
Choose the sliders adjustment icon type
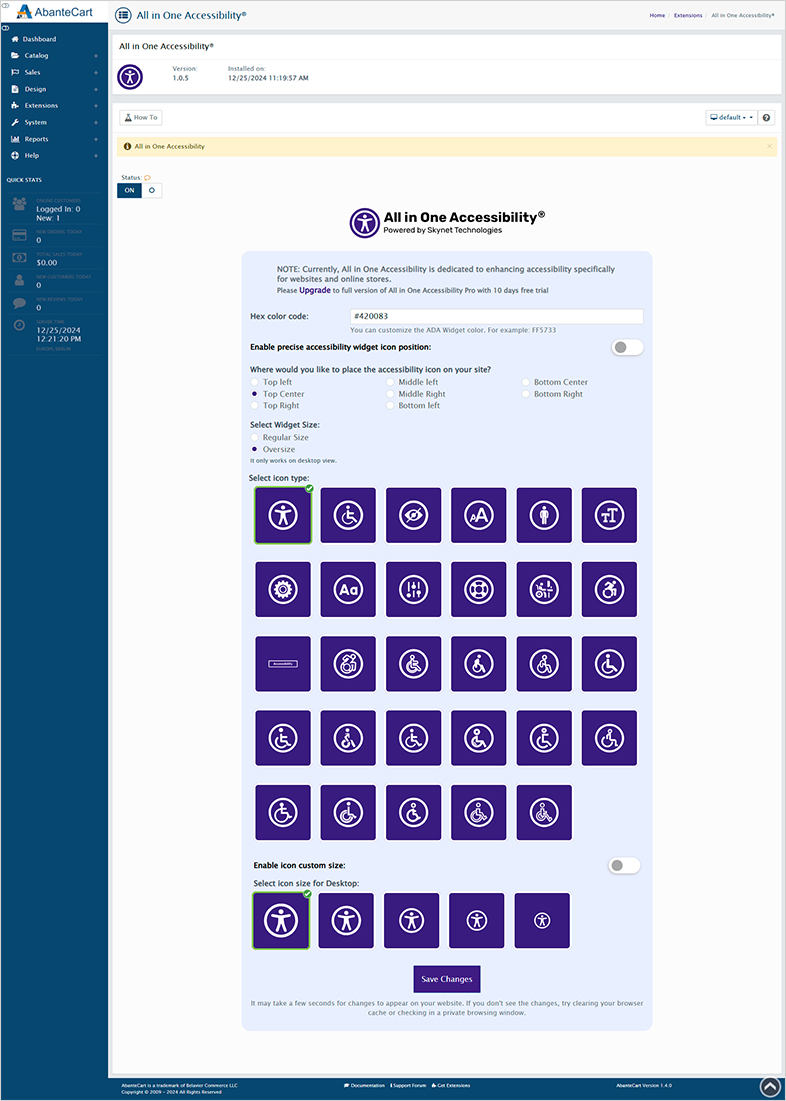click(414, 590)
